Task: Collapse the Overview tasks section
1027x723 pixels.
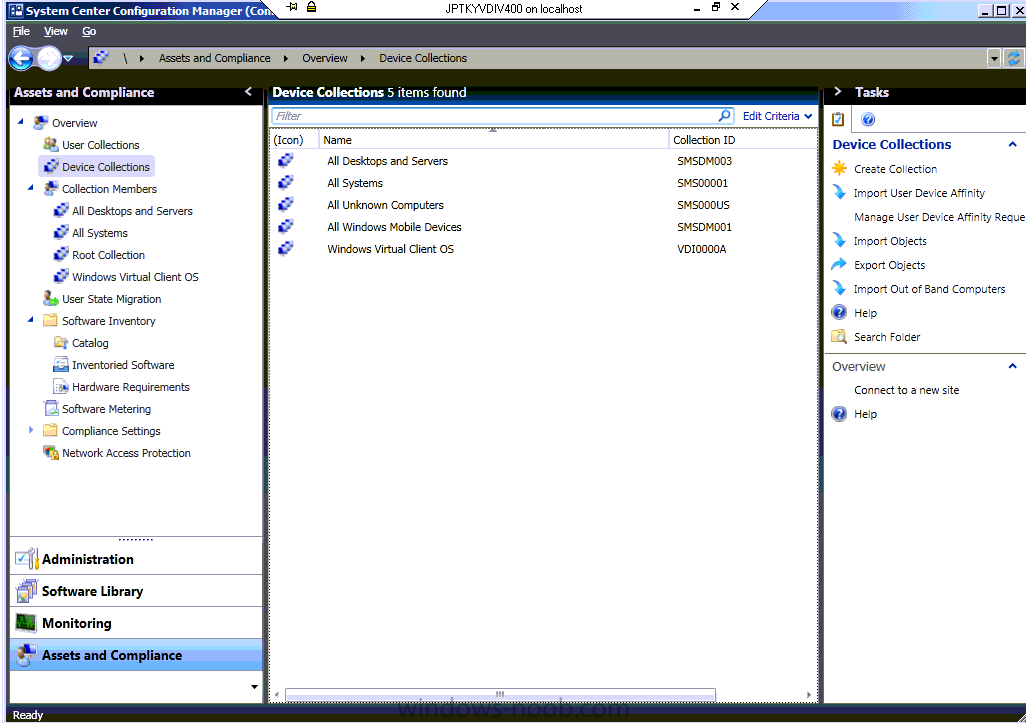Action: coord(1013,366)
